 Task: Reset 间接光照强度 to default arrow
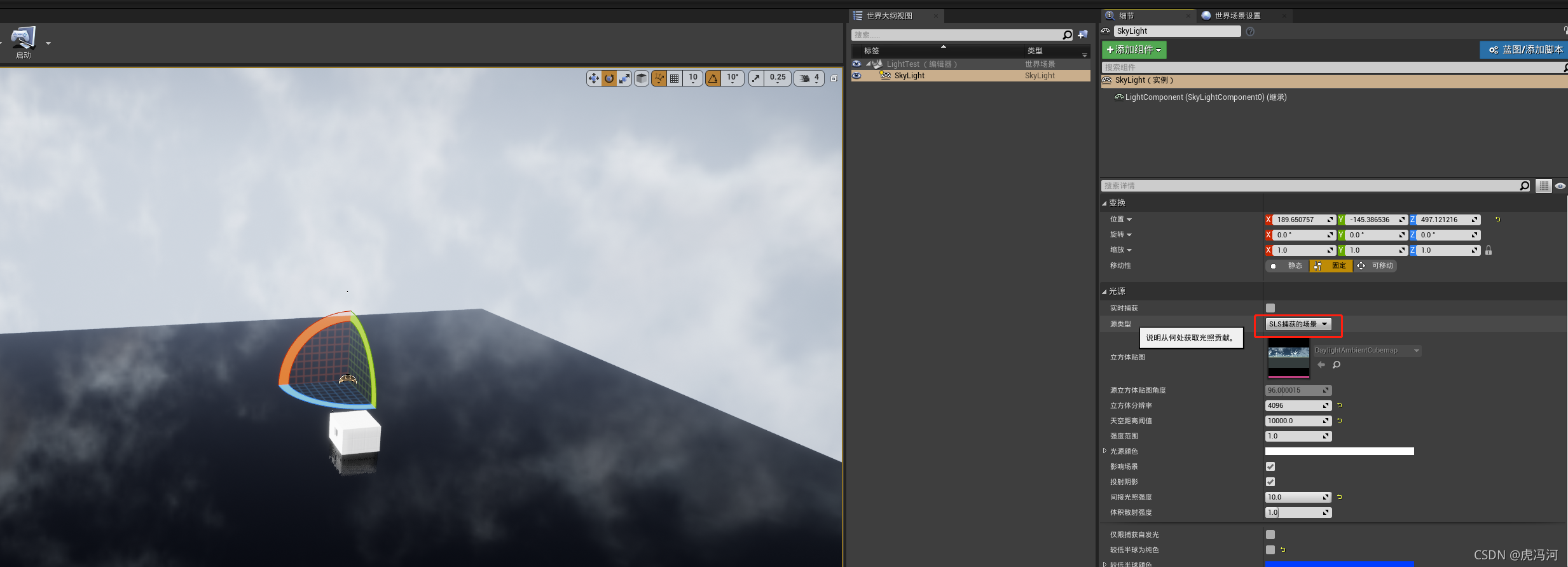pyautogui.click(x=1339, y=497)
